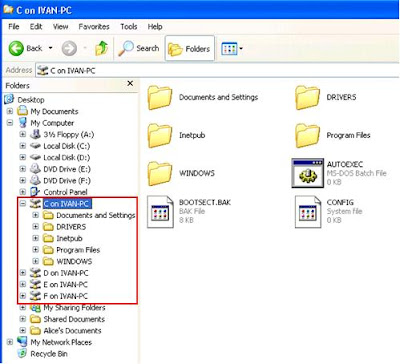Select My Sharing Folders icon

tap(35, 307)
